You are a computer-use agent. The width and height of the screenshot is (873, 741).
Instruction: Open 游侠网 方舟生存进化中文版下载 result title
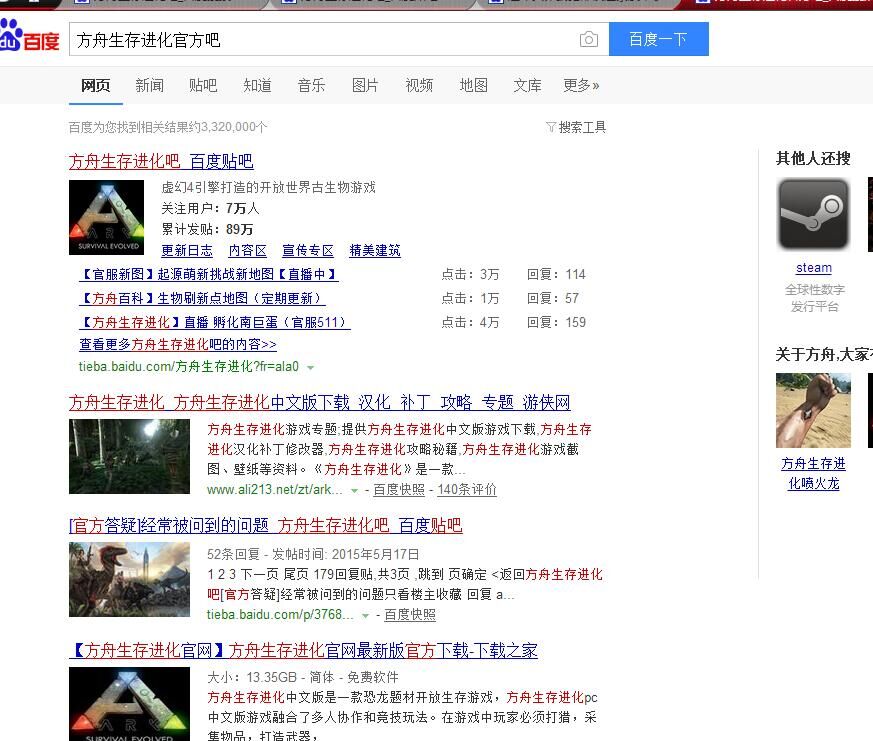click(320, 402)
